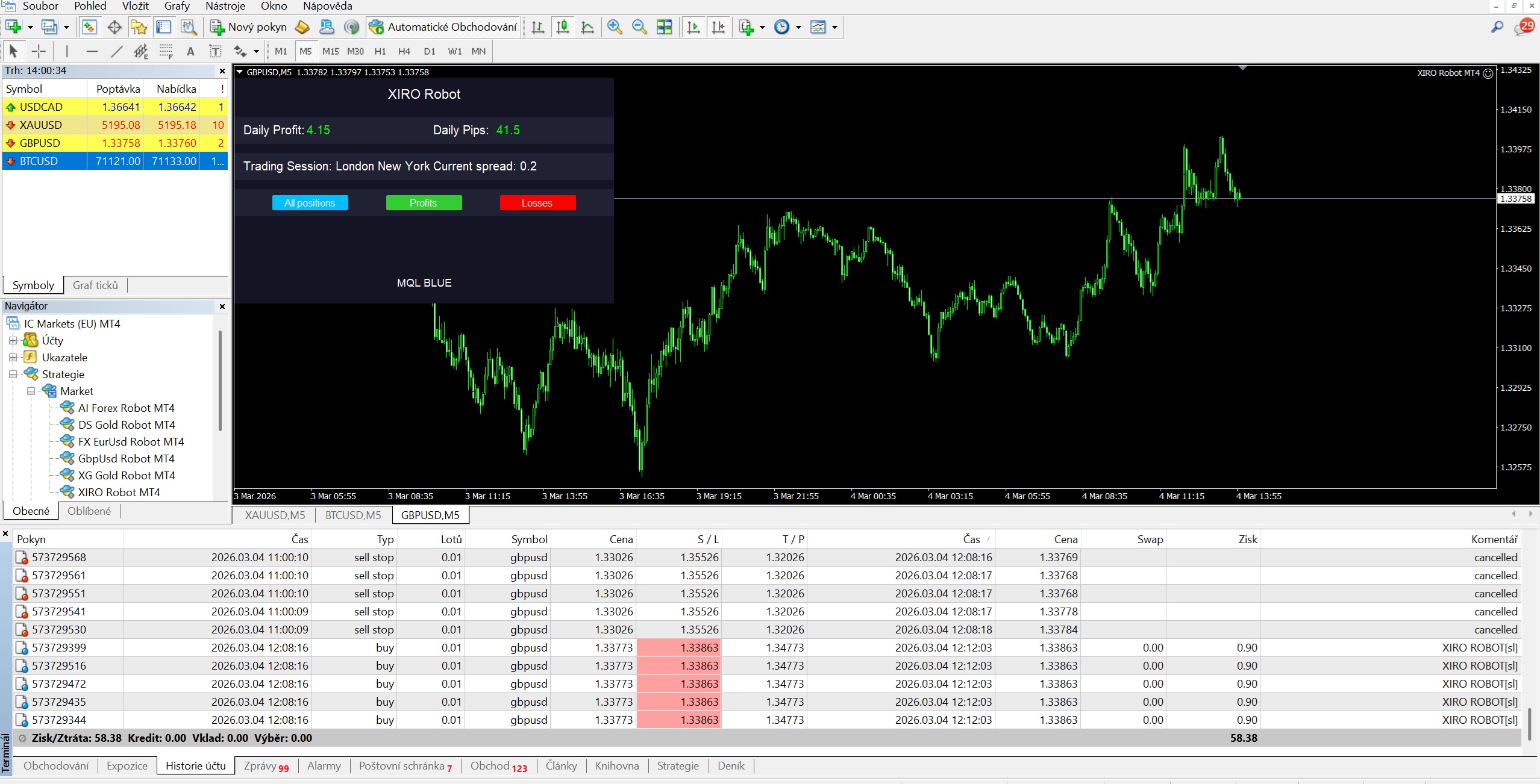Switch chart to candlestick display

pos(563,27)
